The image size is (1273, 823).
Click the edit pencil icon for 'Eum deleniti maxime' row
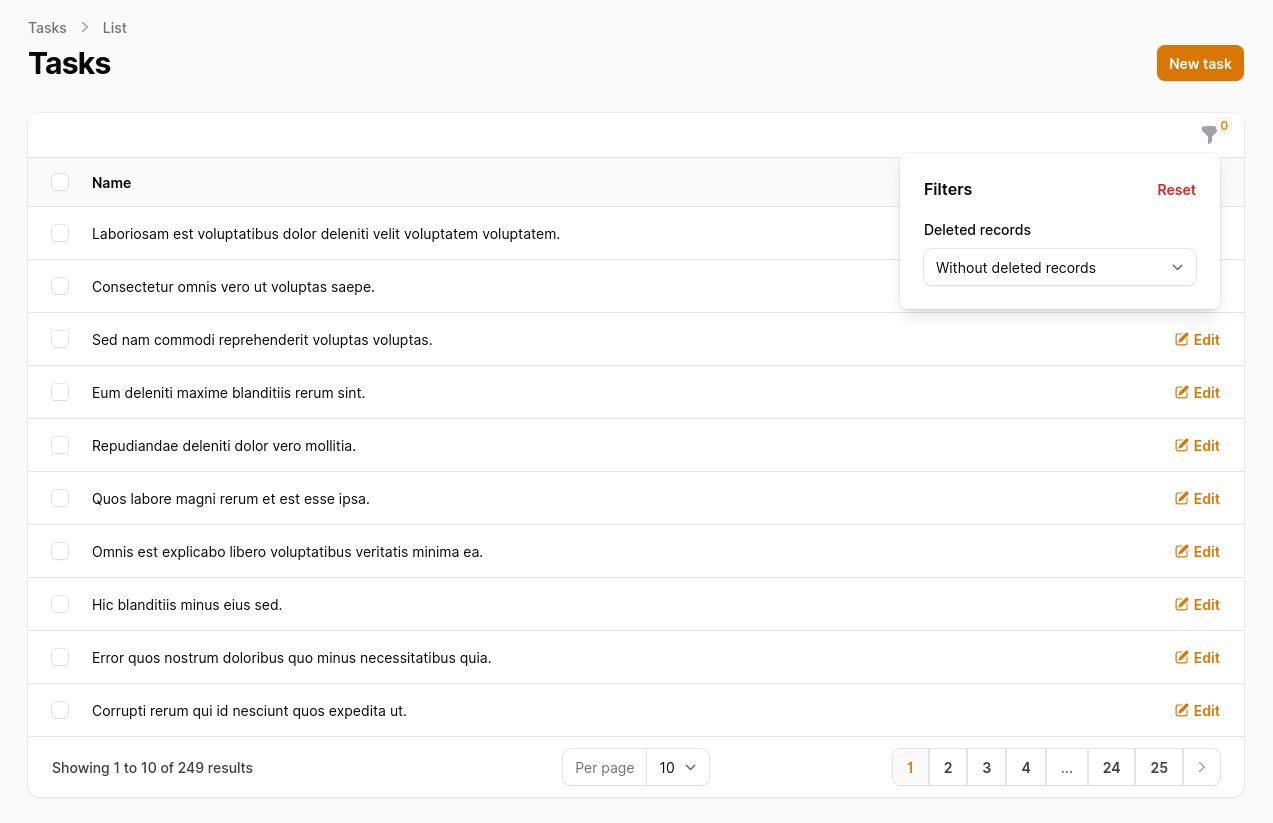coord(1181,393)
